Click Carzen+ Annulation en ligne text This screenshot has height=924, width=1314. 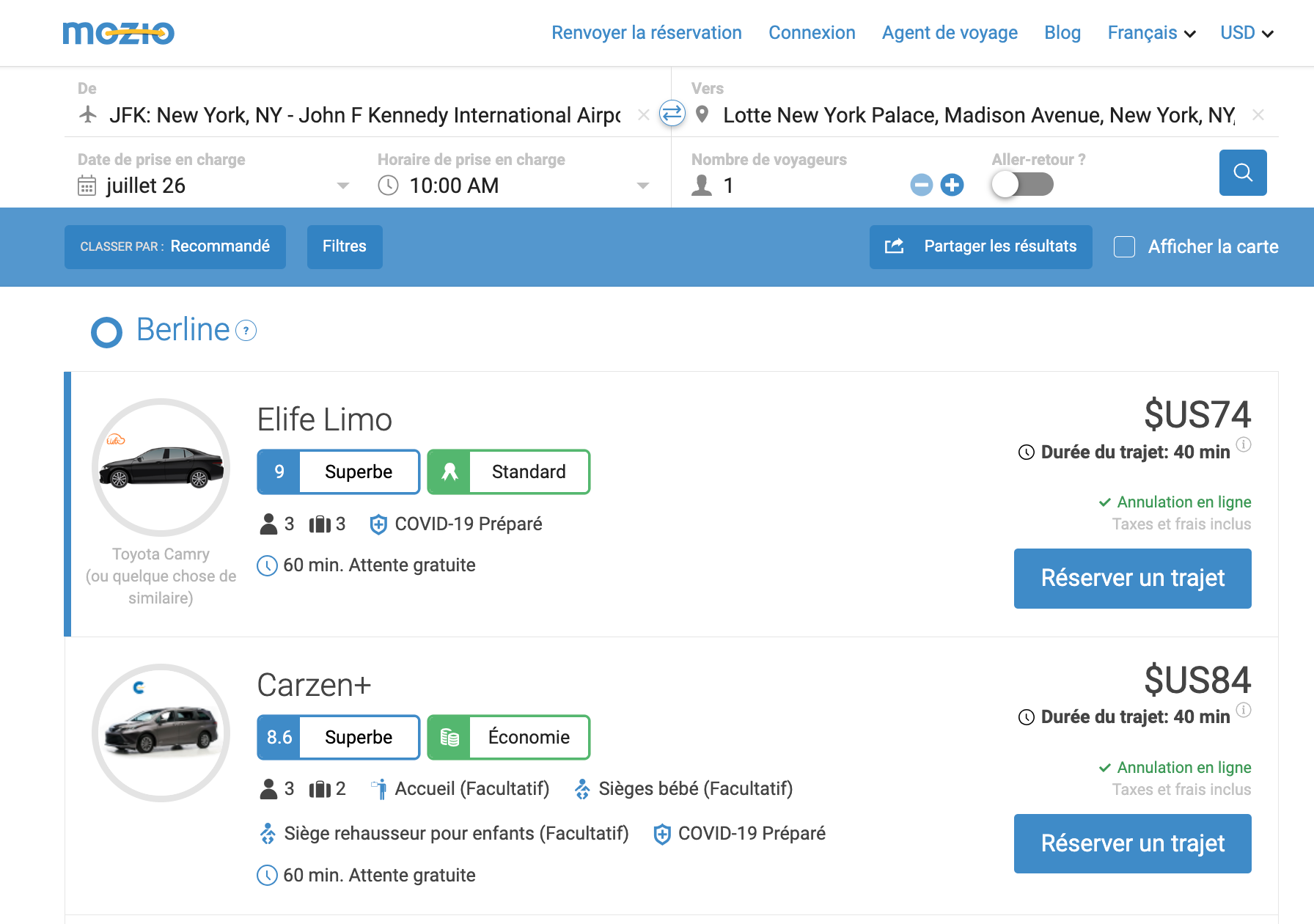coord(1184,768)
